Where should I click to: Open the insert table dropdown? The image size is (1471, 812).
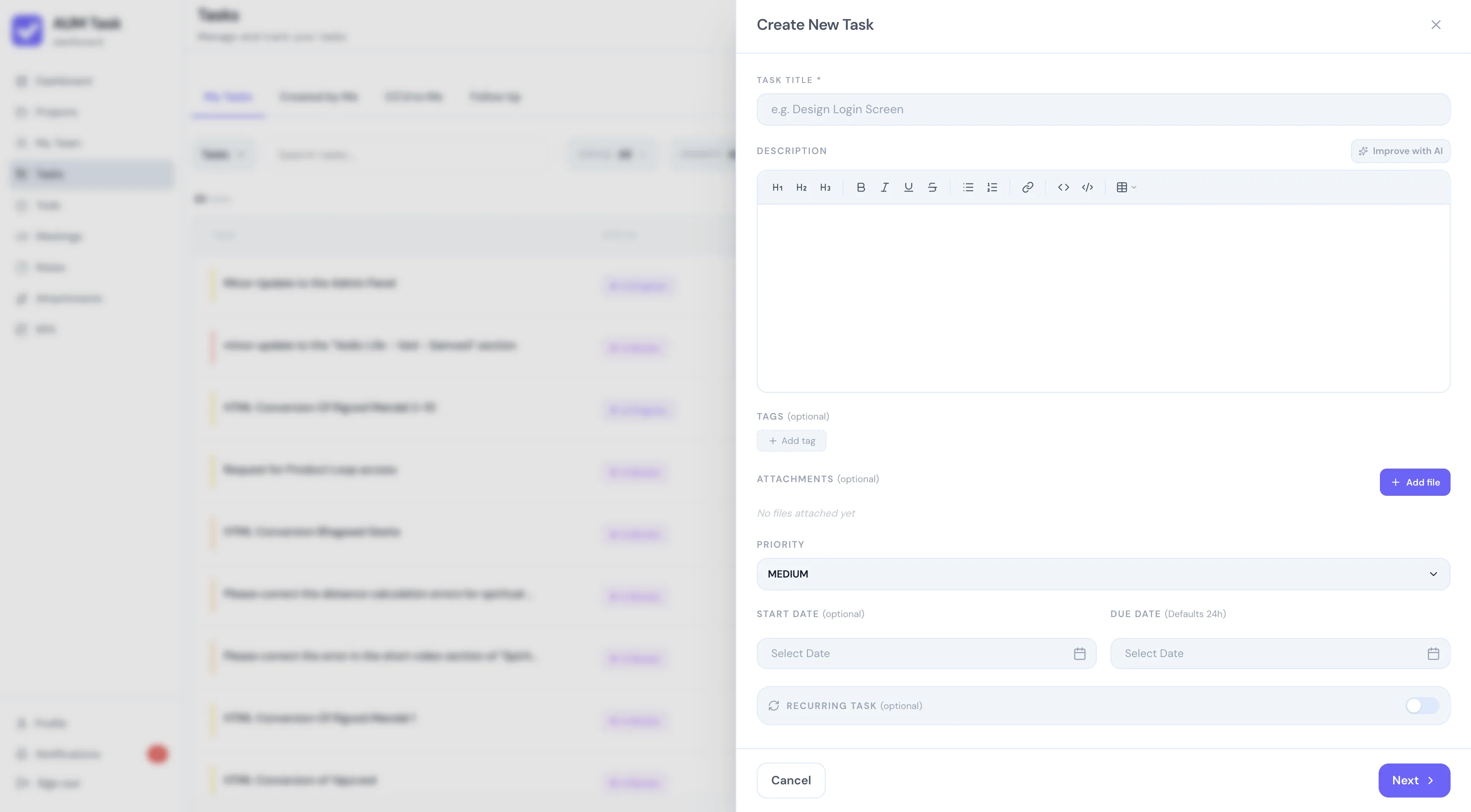tap(1126, 187)
